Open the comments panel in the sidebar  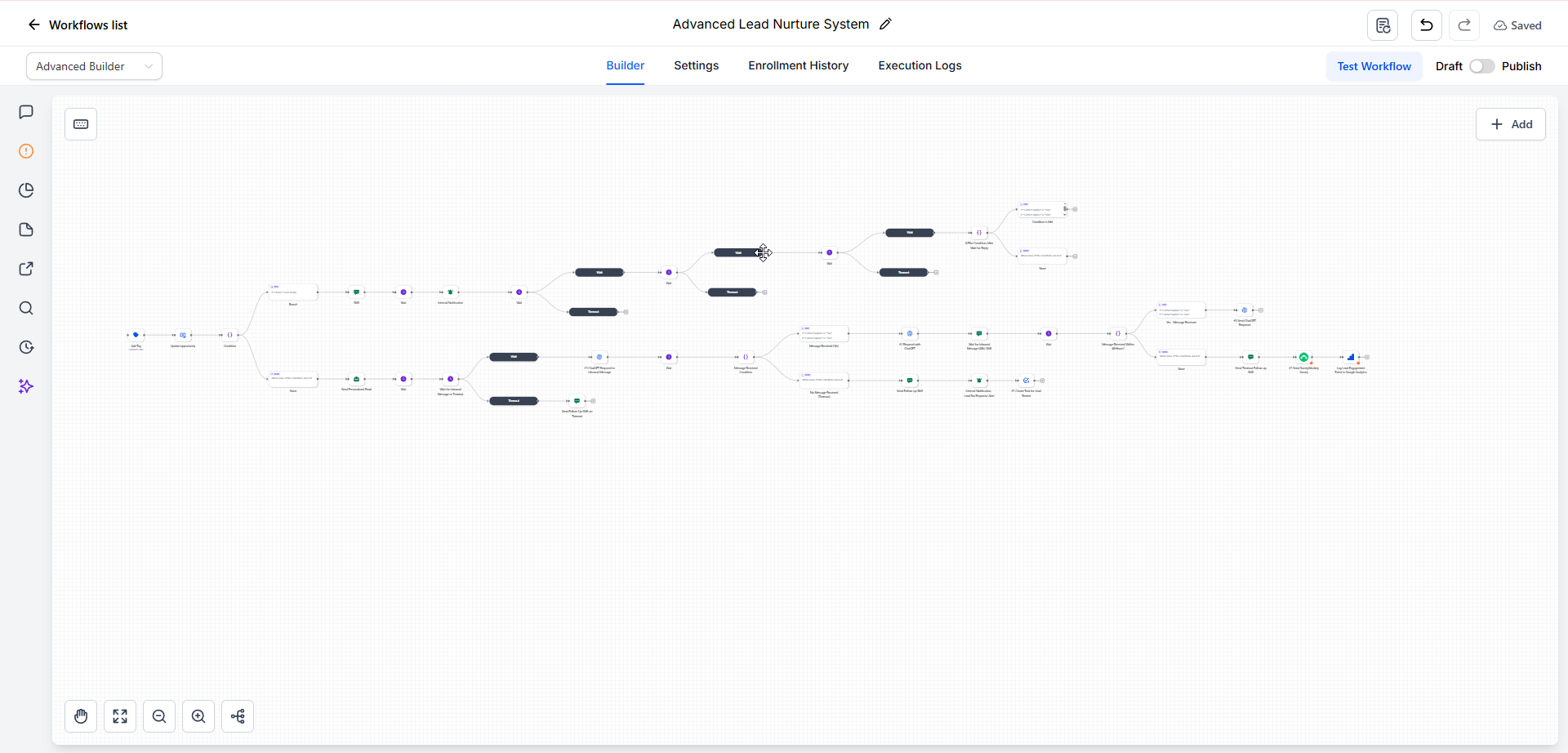tap(26, 112)
